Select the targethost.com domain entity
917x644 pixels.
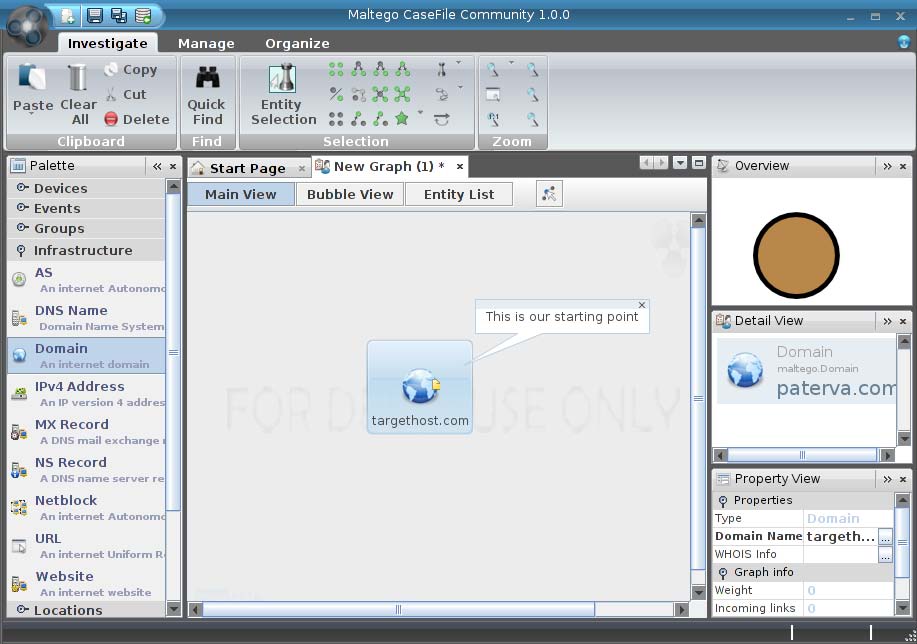pyautogui.click(x=420, y=387)
